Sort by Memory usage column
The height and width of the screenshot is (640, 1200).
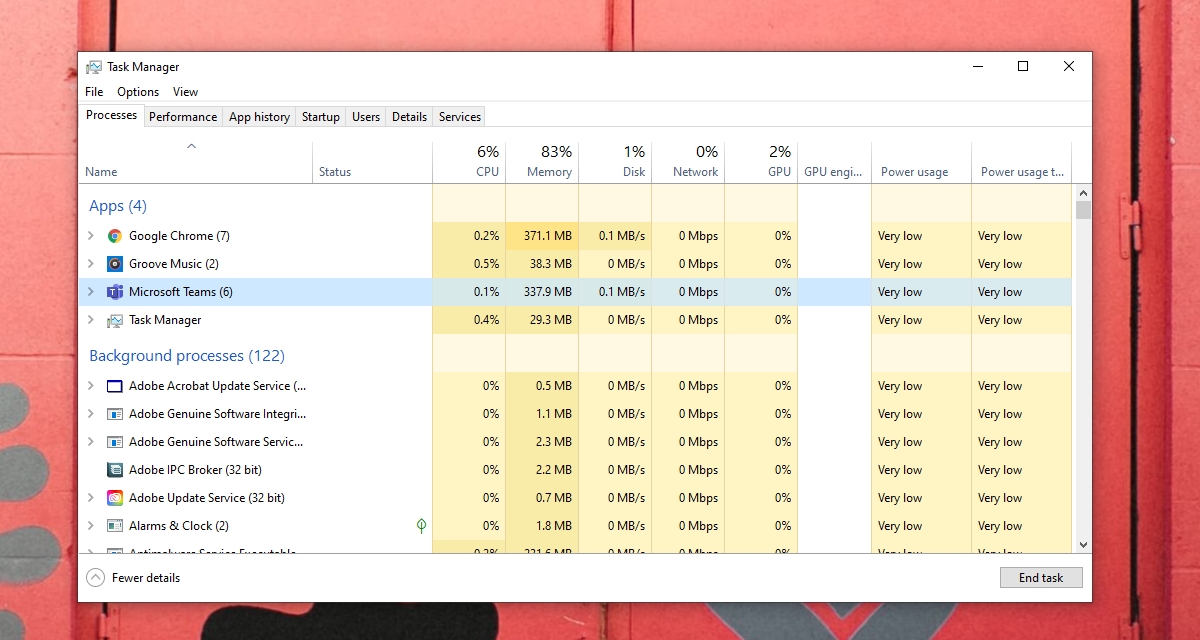point(542,162)
